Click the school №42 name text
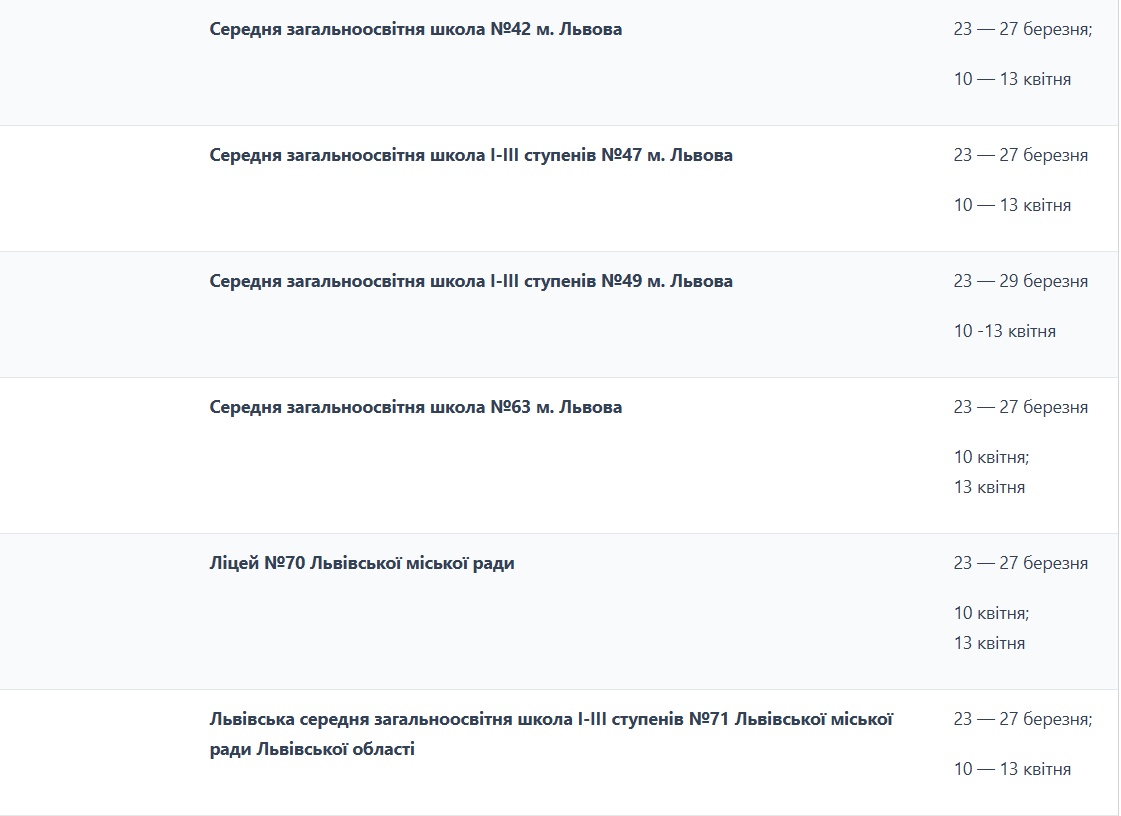 [415, 29]
